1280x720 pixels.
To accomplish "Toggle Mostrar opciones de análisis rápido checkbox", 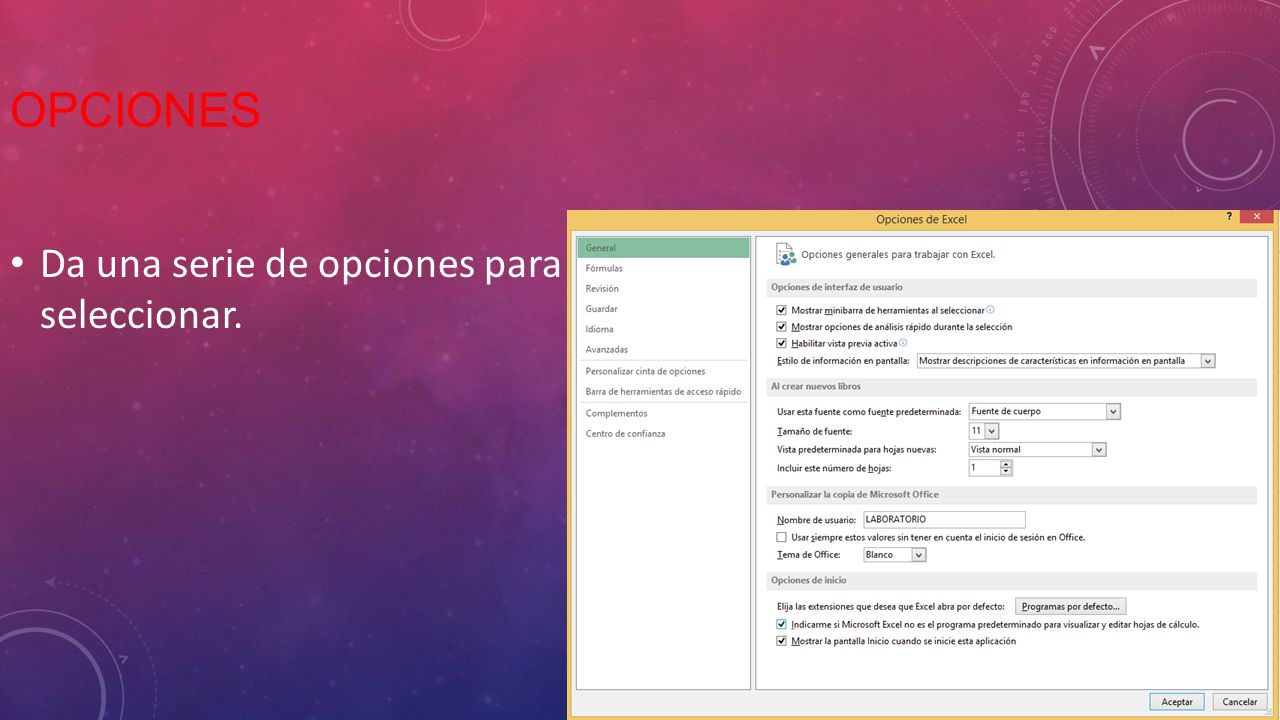I will (782, 327).
